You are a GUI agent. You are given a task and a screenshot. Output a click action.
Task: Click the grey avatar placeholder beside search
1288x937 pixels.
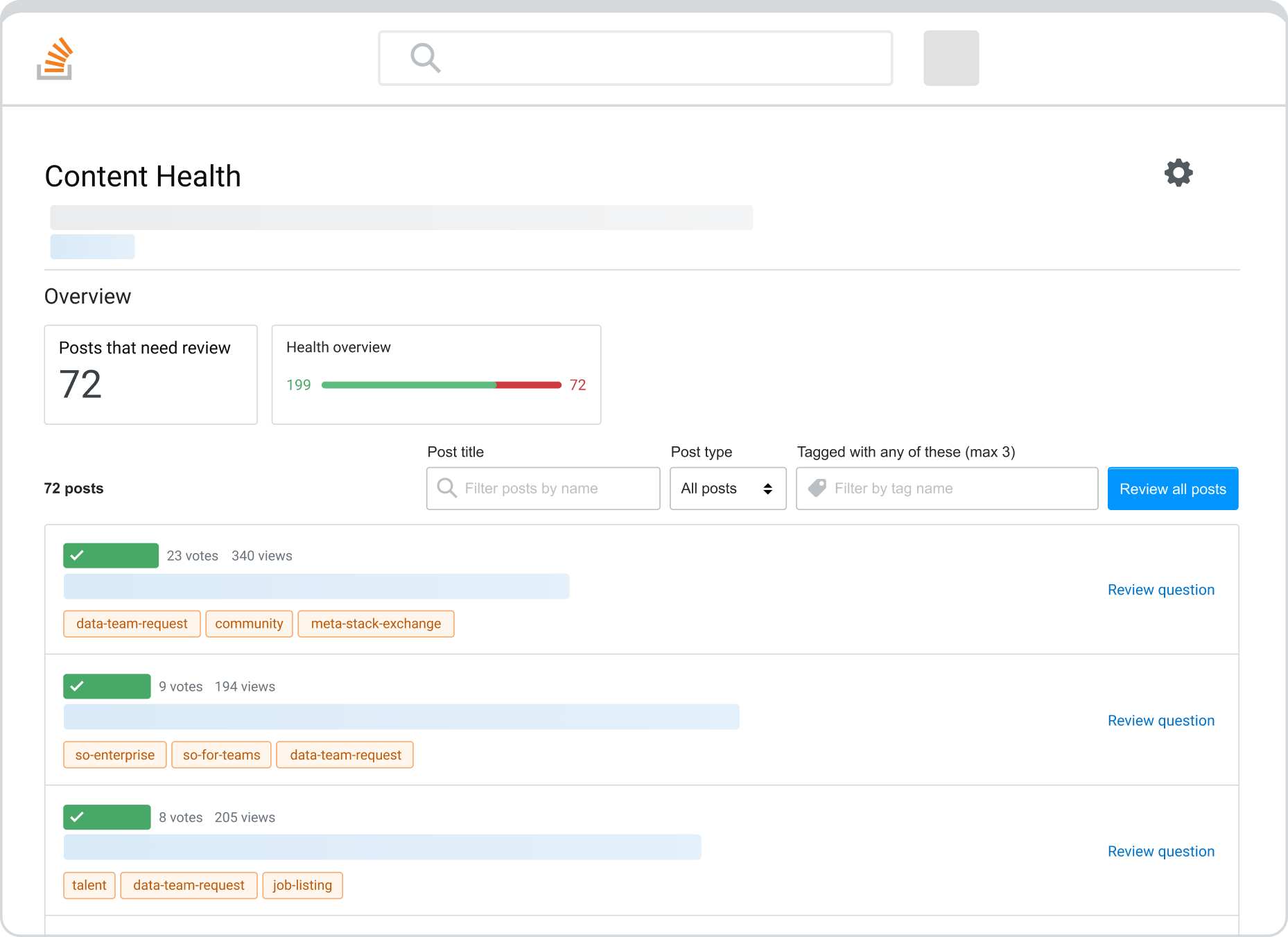[x=951, y=58]
